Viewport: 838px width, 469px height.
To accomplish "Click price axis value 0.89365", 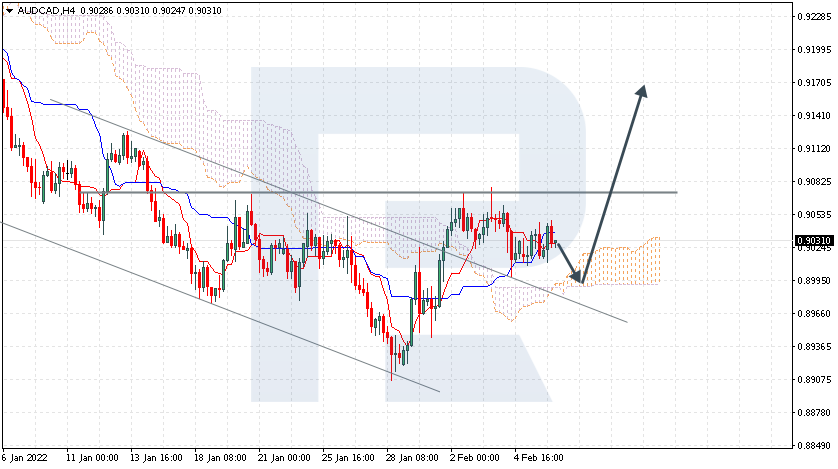I will click(x=814, y=347).
